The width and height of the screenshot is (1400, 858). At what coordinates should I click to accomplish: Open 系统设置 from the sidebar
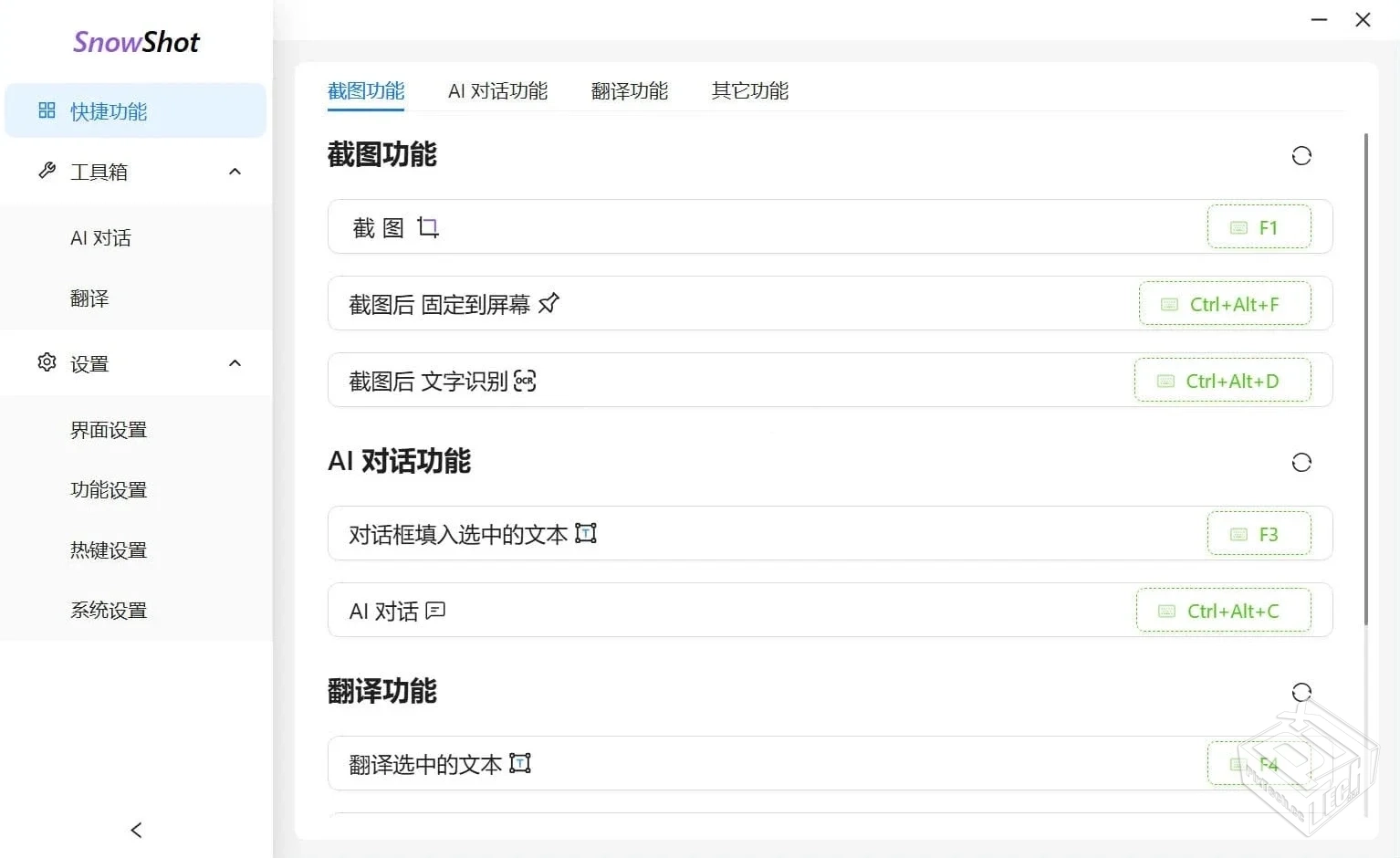[108, 610]
